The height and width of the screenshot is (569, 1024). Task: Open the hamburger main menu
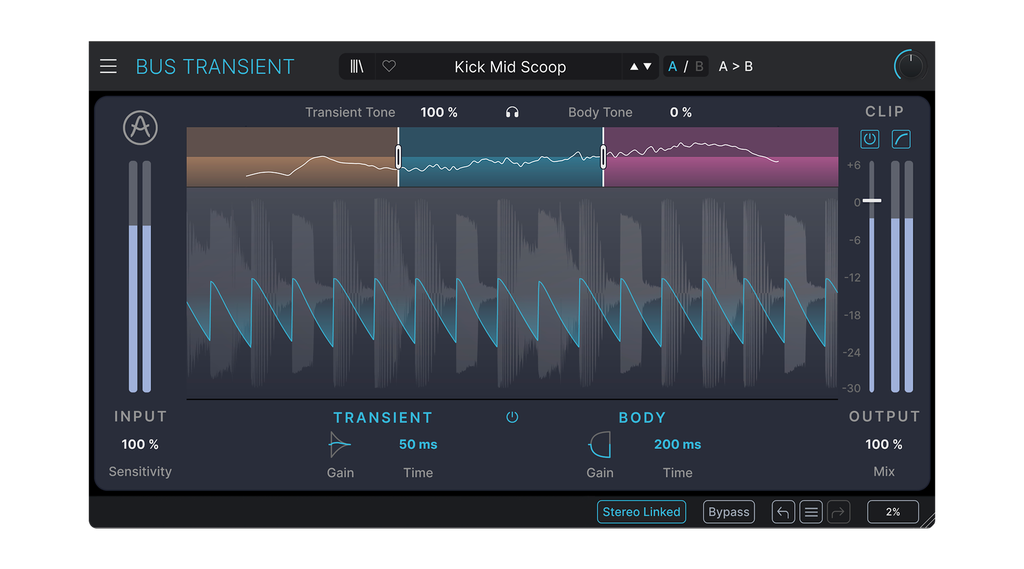pyautogui.click(x=108, y=67)
